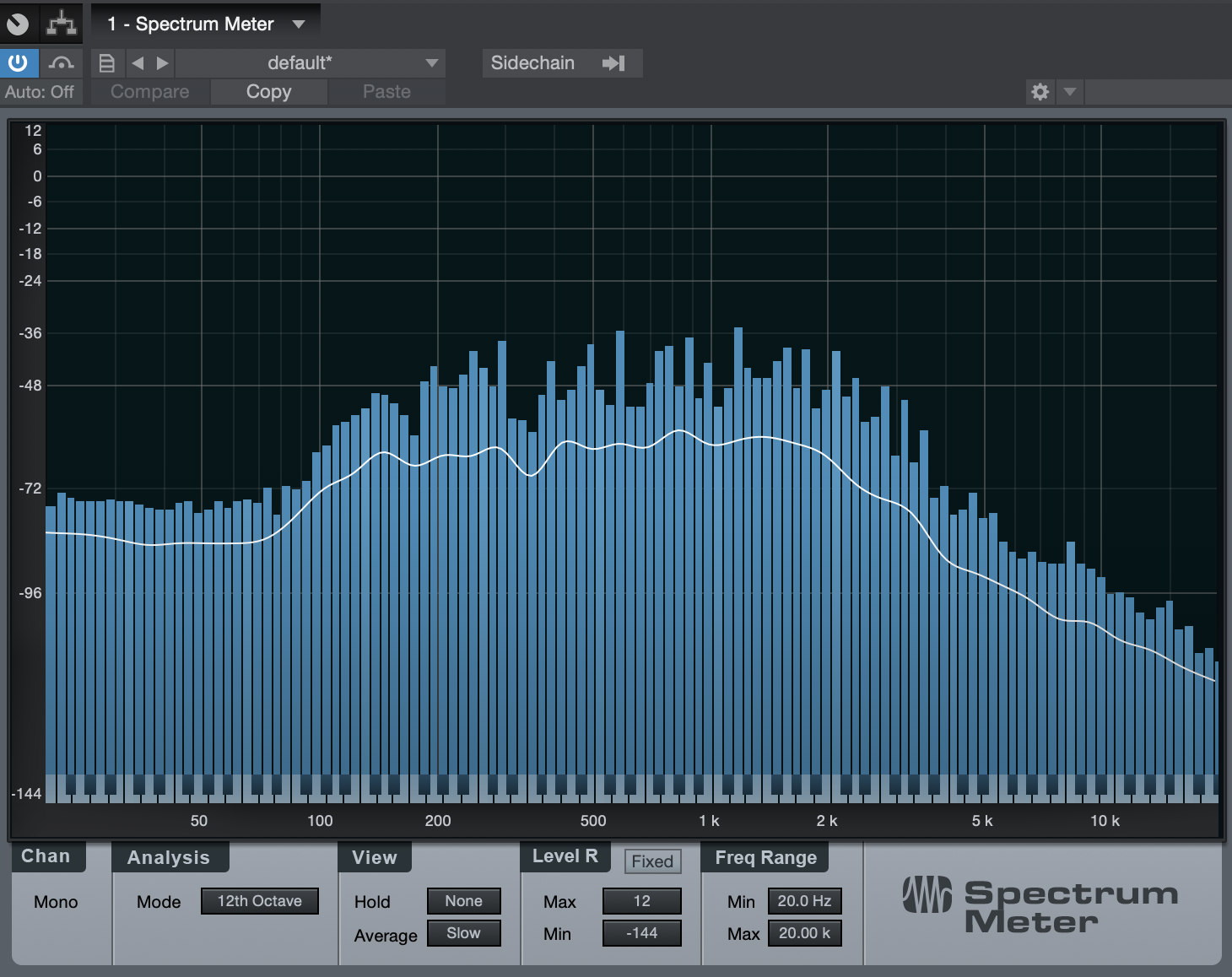Change the Average Slow setting

[x=463, y=933]
